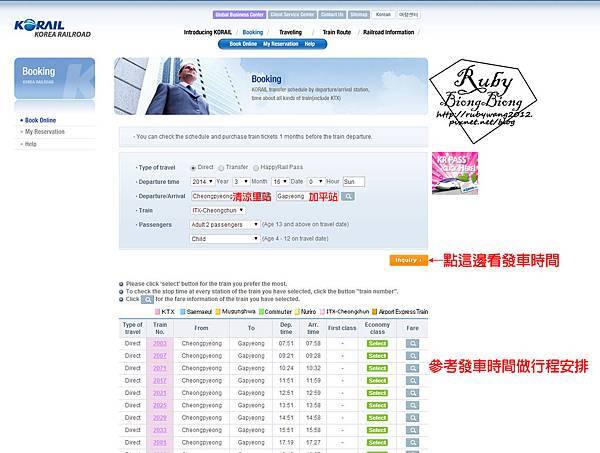600x453 pixels.
Task: Open fare details for 07:51 train
Action: [412, 344]
